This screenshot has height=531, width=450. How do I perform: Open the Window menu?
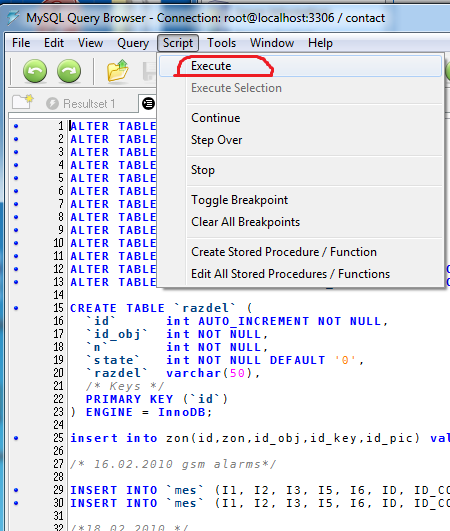click(272, 43)
